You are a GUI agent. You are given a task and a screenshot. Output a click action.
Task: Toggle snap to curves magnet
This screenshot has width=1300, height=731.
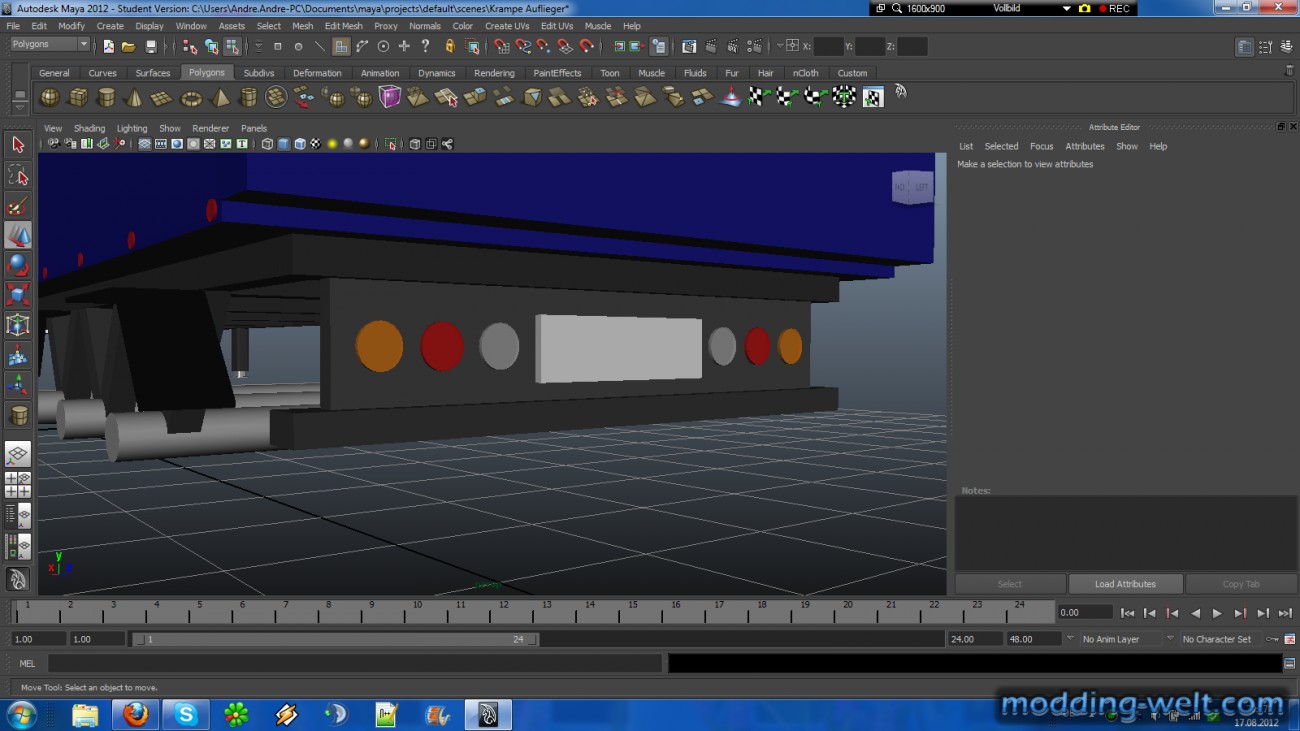522,46
